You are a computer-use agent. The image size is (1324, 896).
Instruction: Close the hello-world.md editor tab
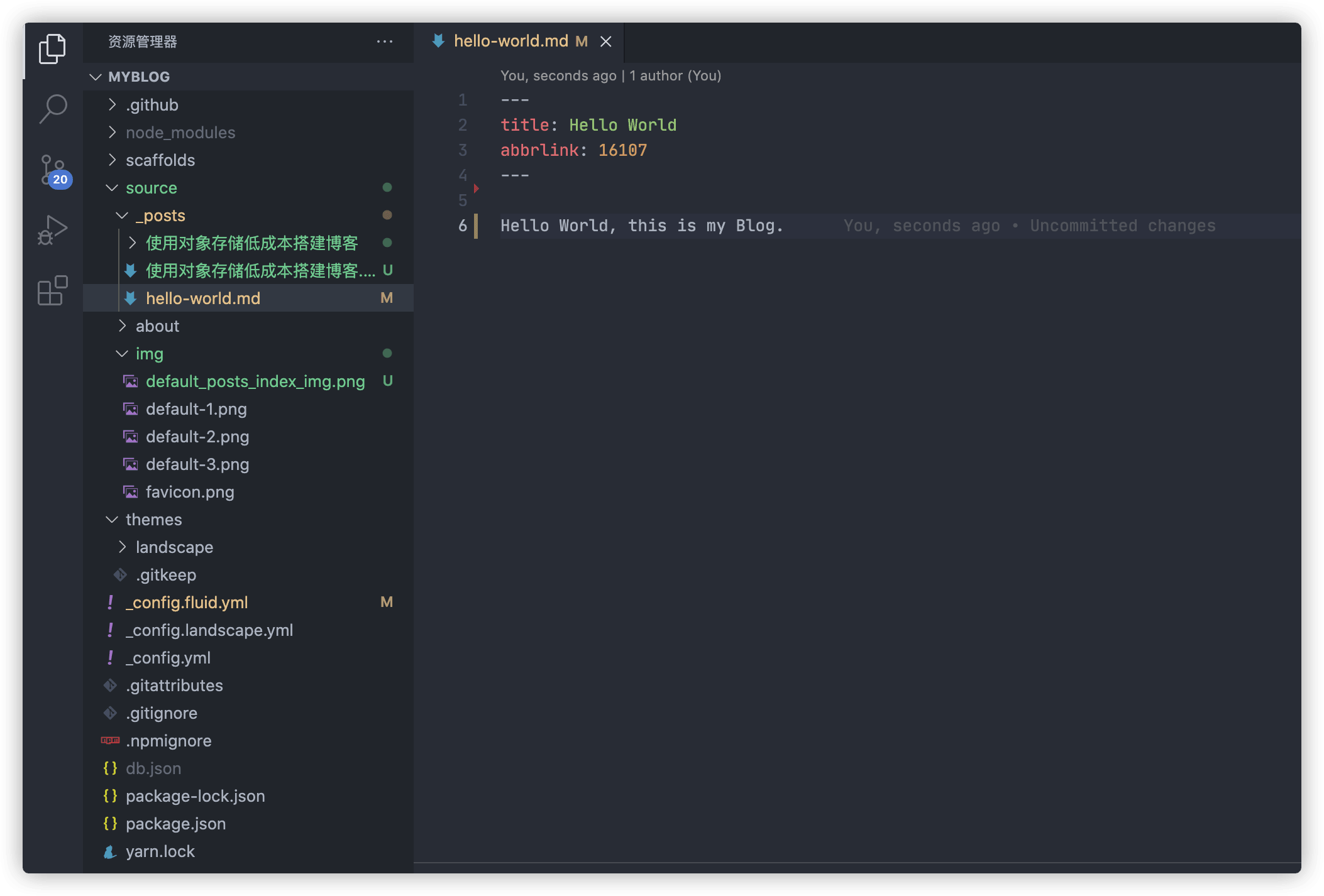tap(606, 40)
